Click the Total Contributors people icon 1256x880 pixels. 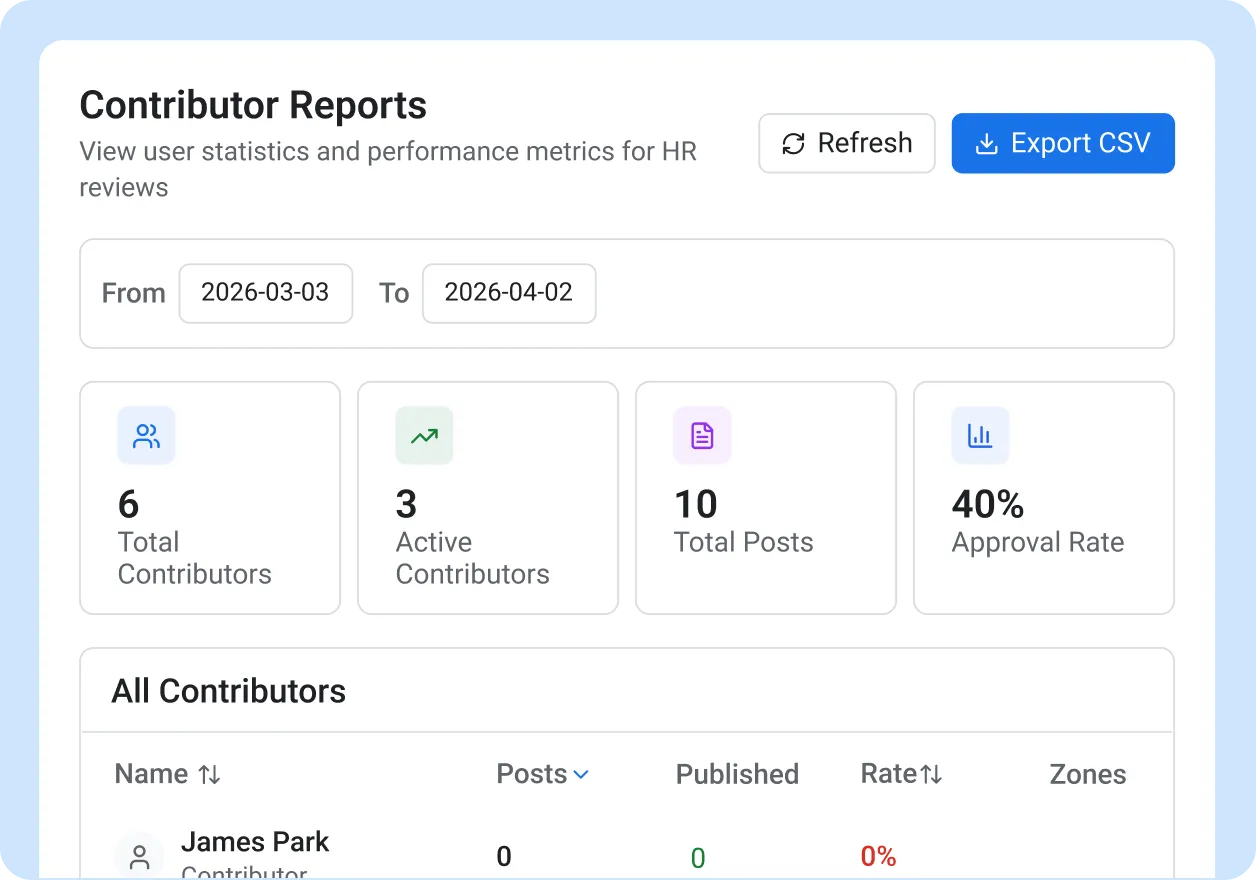pyautogui.click(x=146, y=435)
